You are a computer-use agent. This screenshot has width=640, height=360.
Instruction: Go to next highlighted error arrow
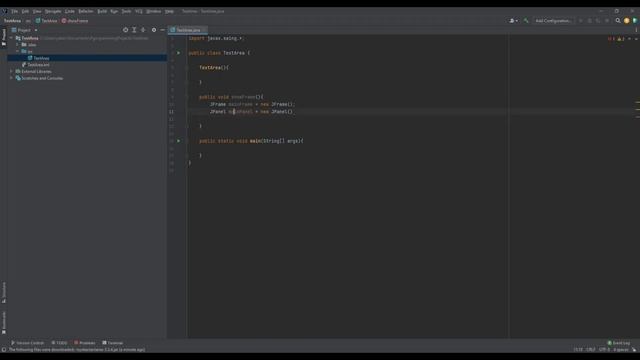636,39
